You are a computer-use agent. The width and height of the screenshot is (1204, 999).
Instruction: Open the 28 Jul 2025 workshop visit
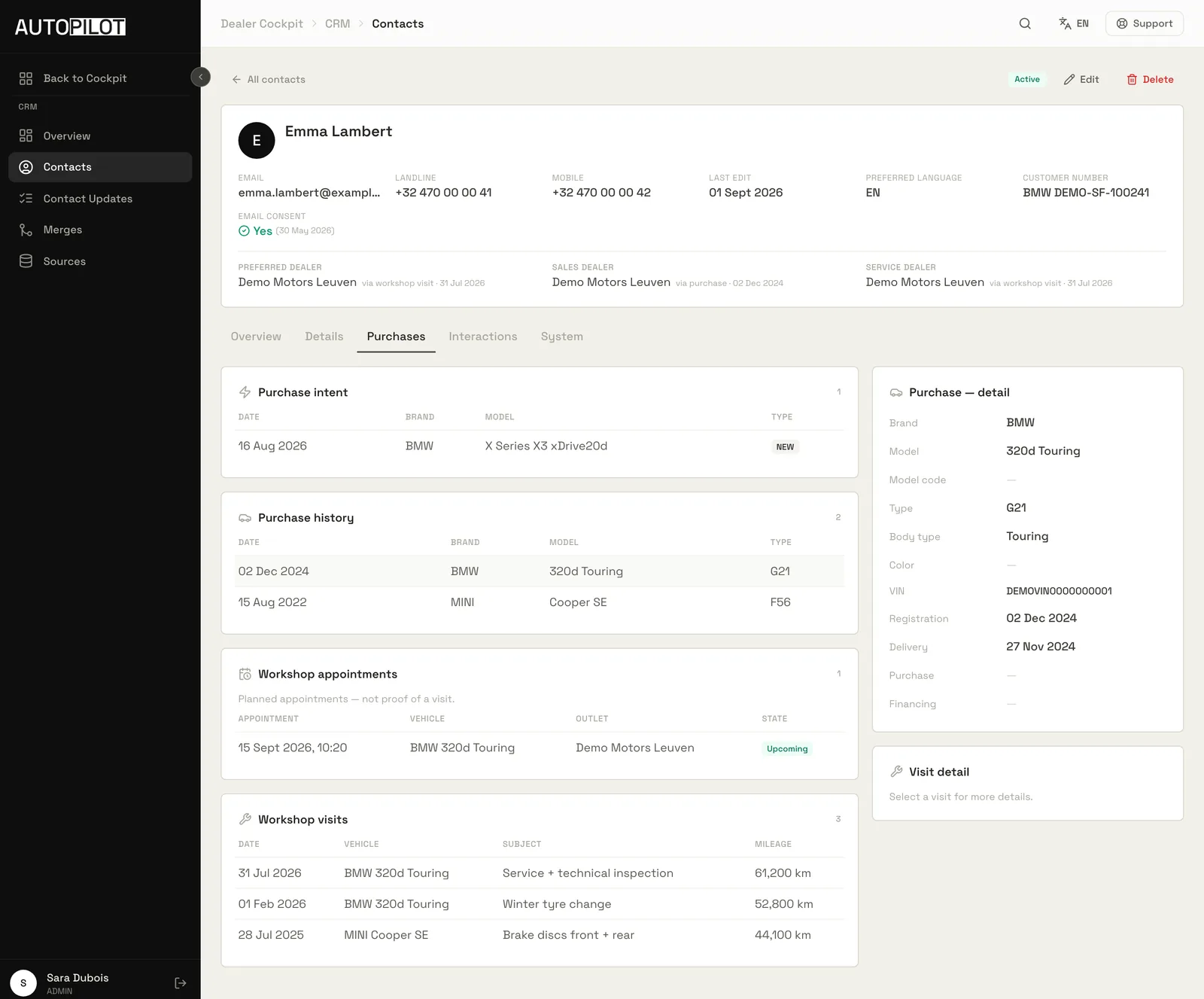[x=540, y=935]
